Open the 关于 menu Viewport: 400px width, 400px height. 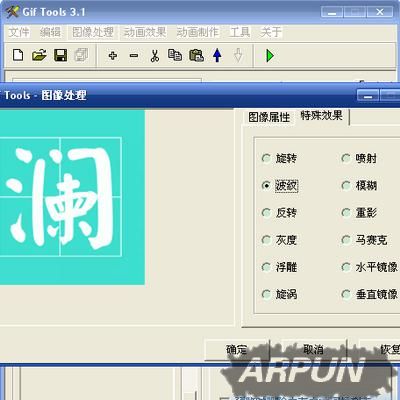click(271, 32)
